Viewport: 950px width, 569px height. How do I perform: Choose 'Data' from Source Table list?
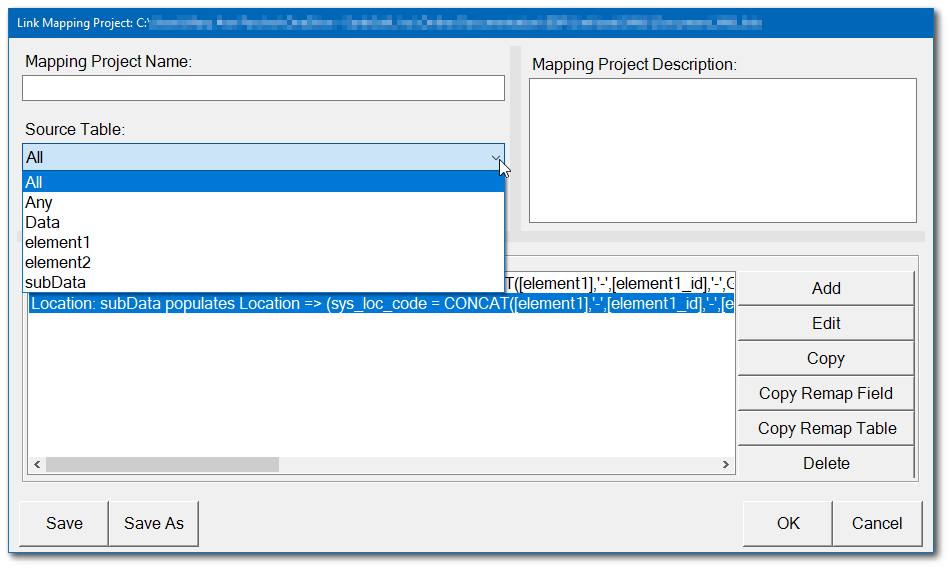coord(263,222)
